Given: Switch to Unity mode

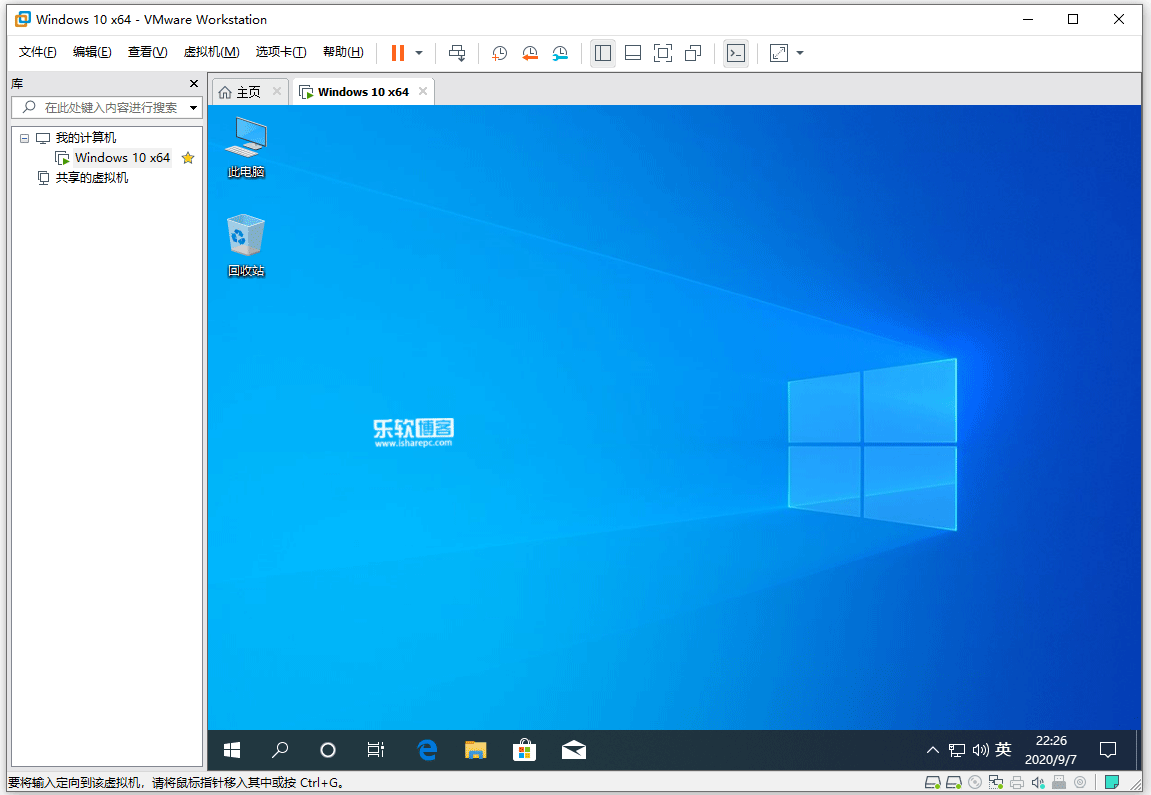Looking at the screenshot, I should [x=693, y=53].
